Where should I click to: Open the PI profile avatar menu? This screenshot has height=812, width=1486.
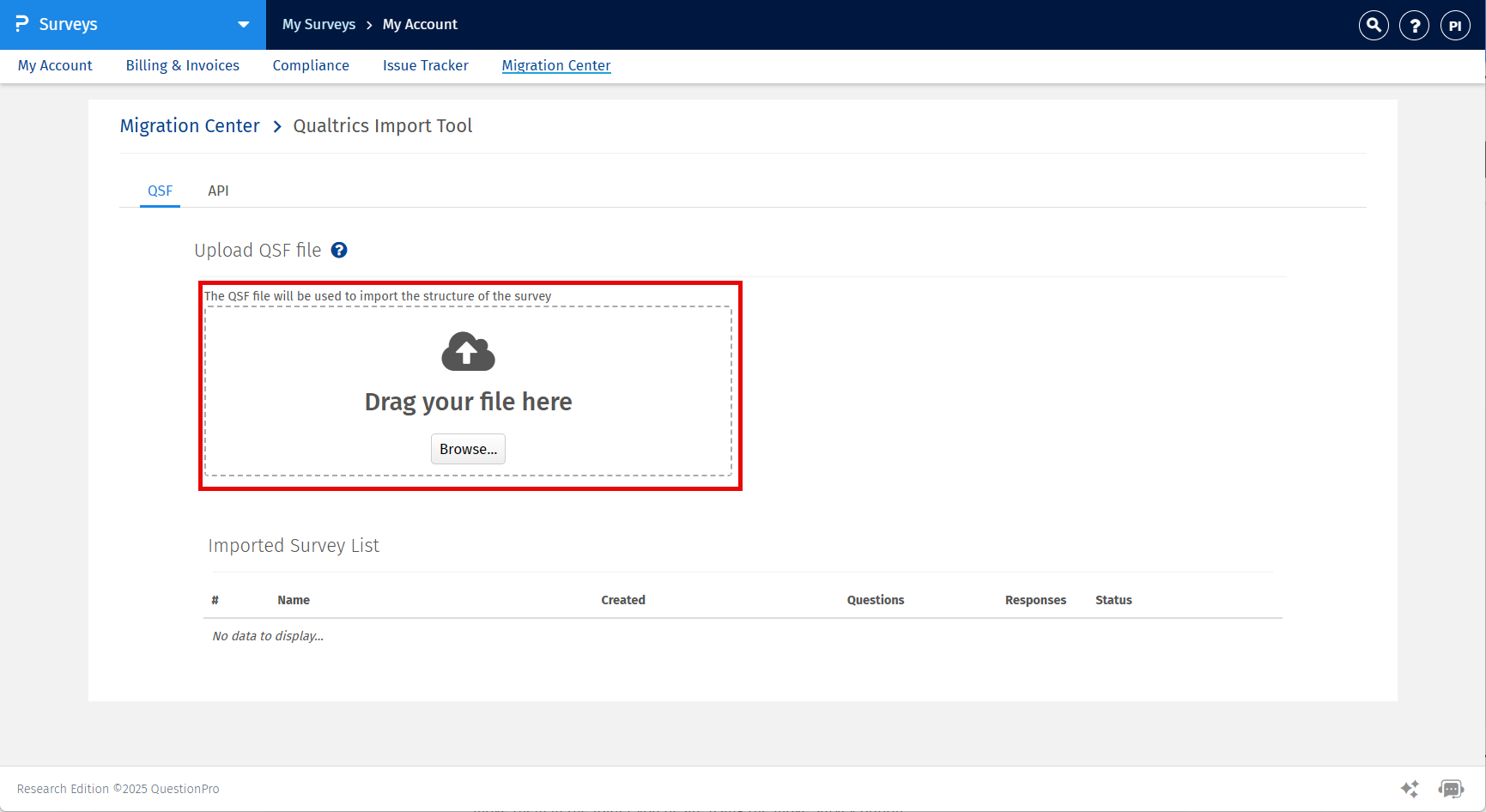(1455, 25)
